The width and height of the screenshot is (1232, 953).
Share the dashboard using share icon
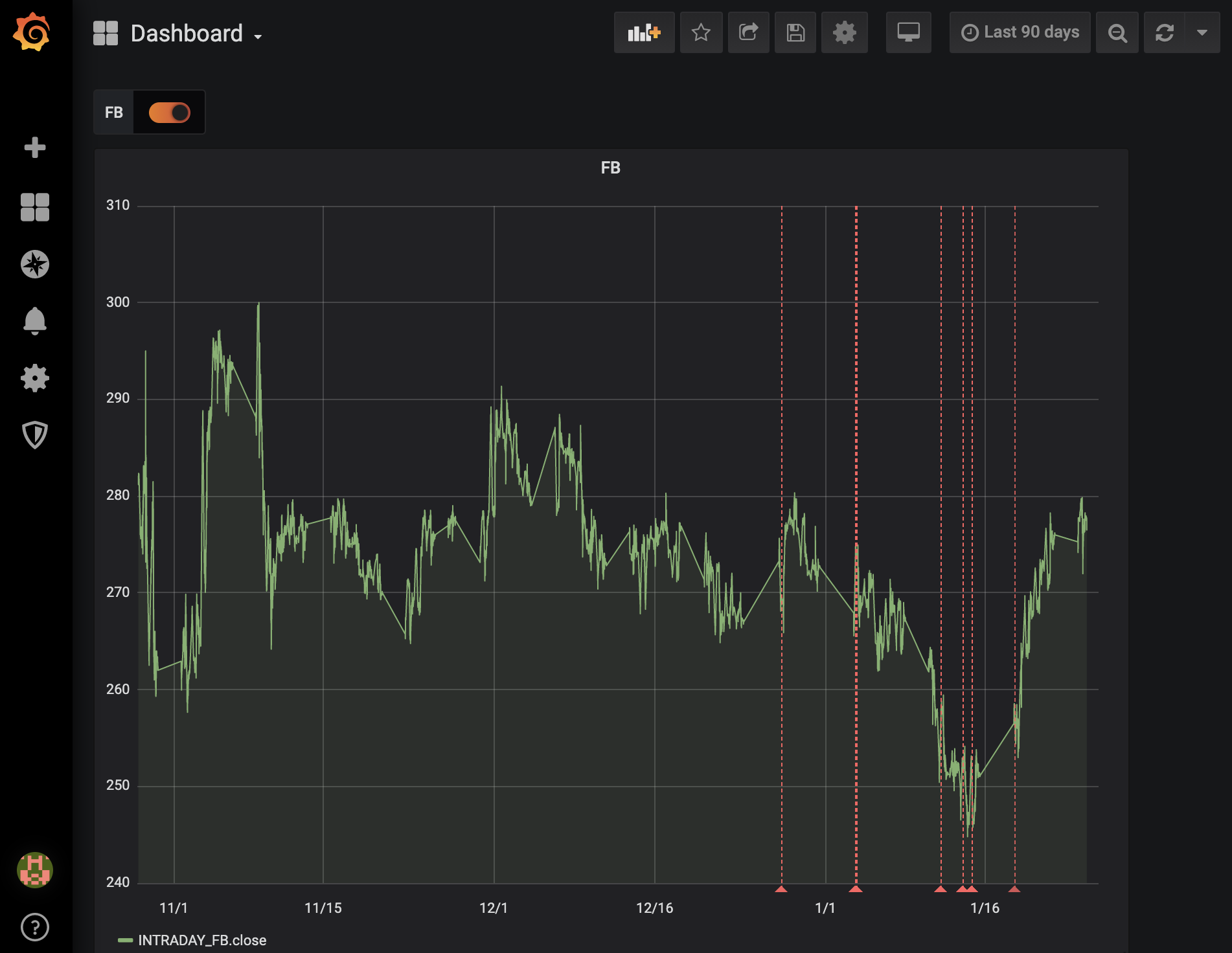[x=748, y=32]
